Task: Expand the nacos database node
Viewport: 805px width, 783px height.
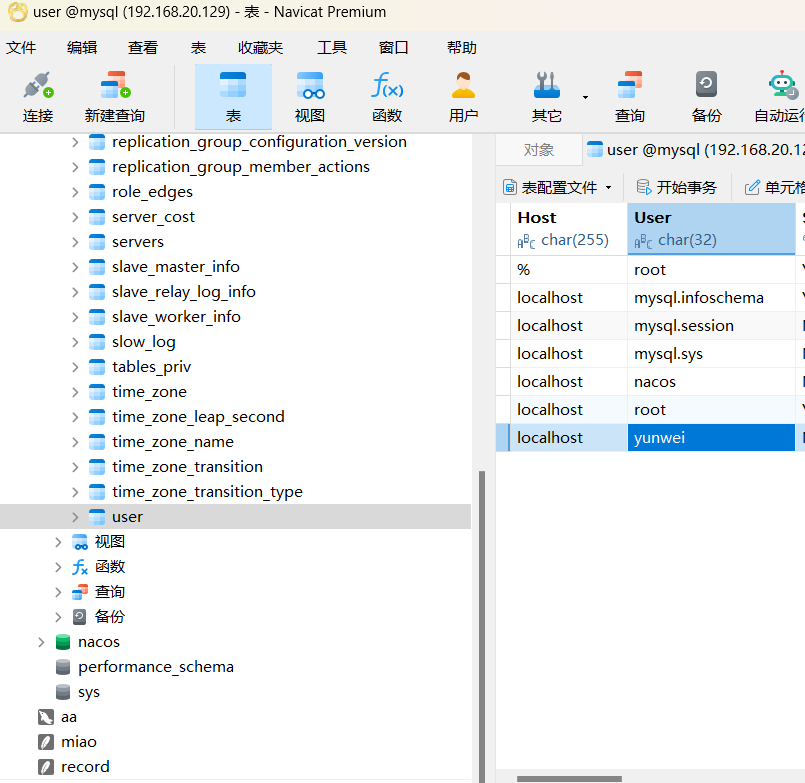Action: (42, 642)
